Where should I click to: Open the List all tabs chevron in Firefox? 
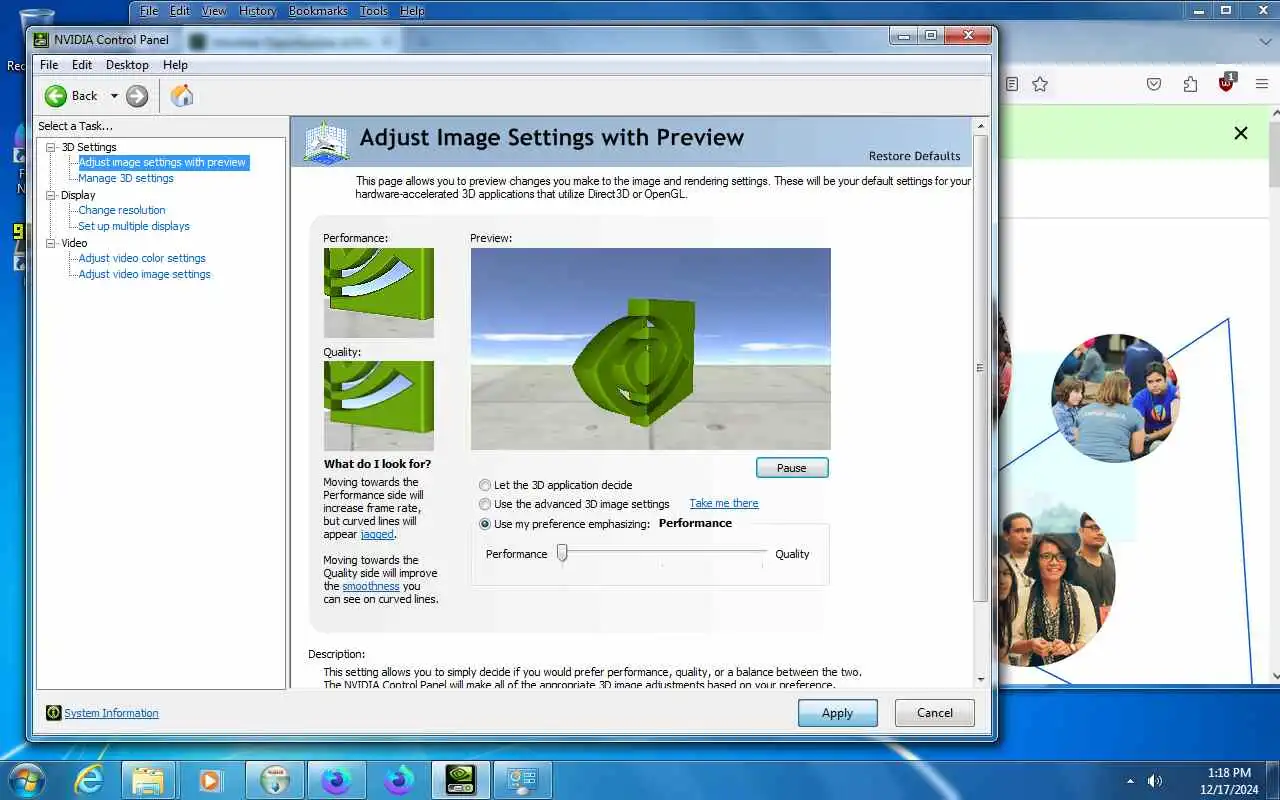pos(1264,42)
